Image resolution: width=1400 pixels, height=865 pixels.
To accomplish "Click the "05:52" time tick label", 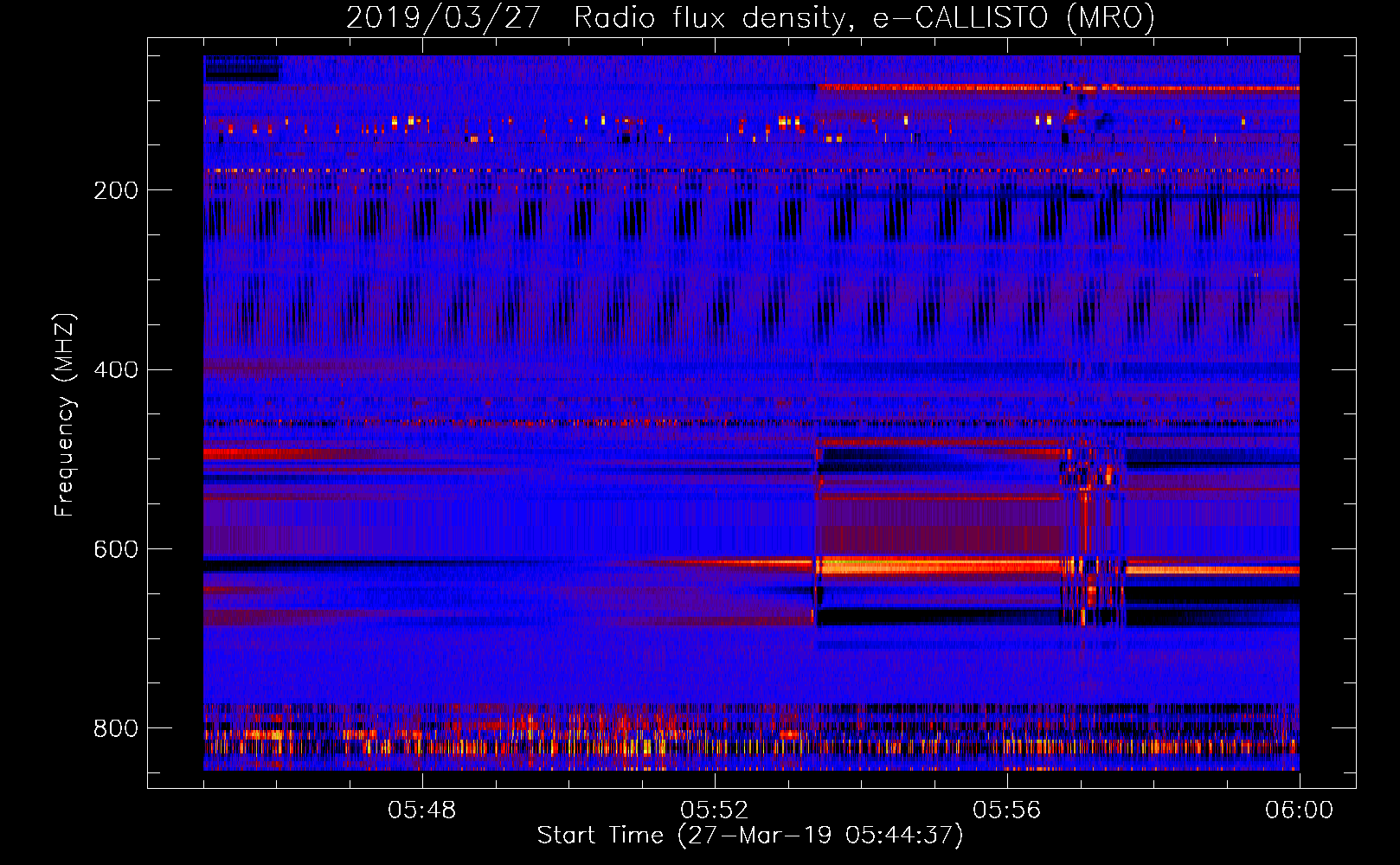I will pos(714,811).
